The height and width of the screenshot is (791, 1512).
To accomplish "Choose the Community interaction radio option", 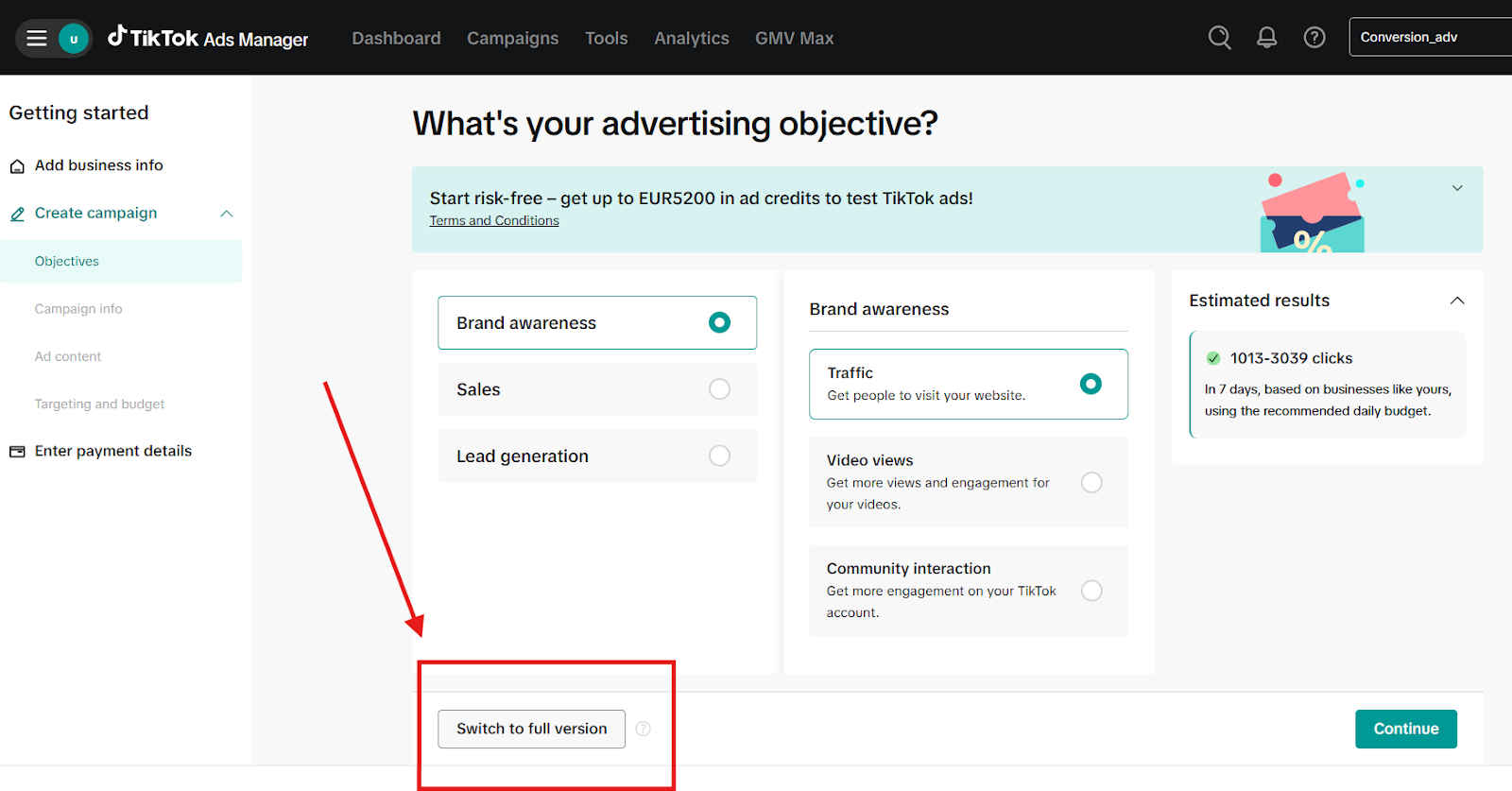I will [1091, 591].
